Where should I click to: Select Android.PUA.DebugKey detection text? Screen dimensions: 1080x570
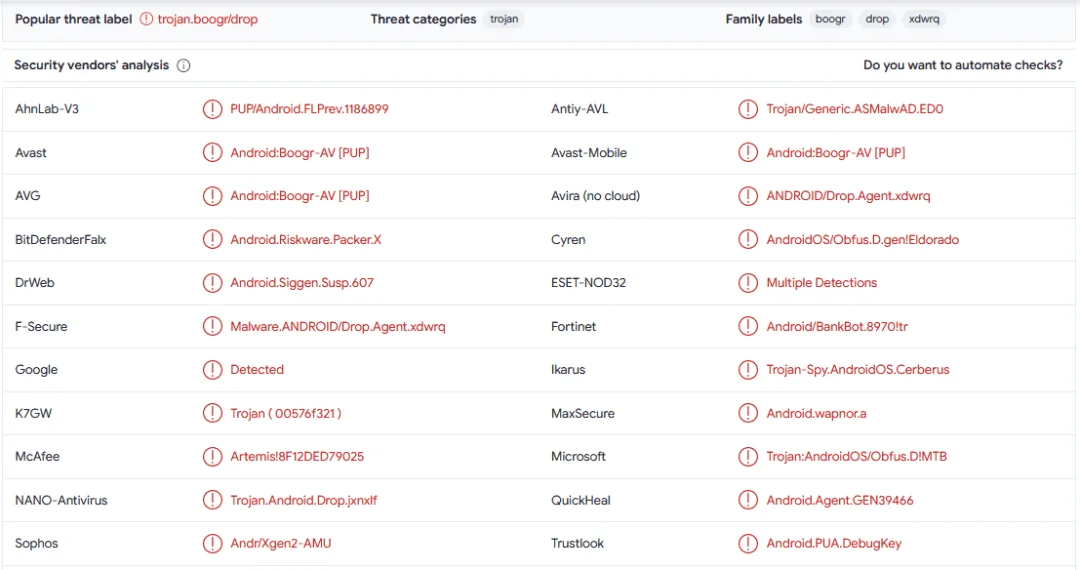(x=833, y=544)
